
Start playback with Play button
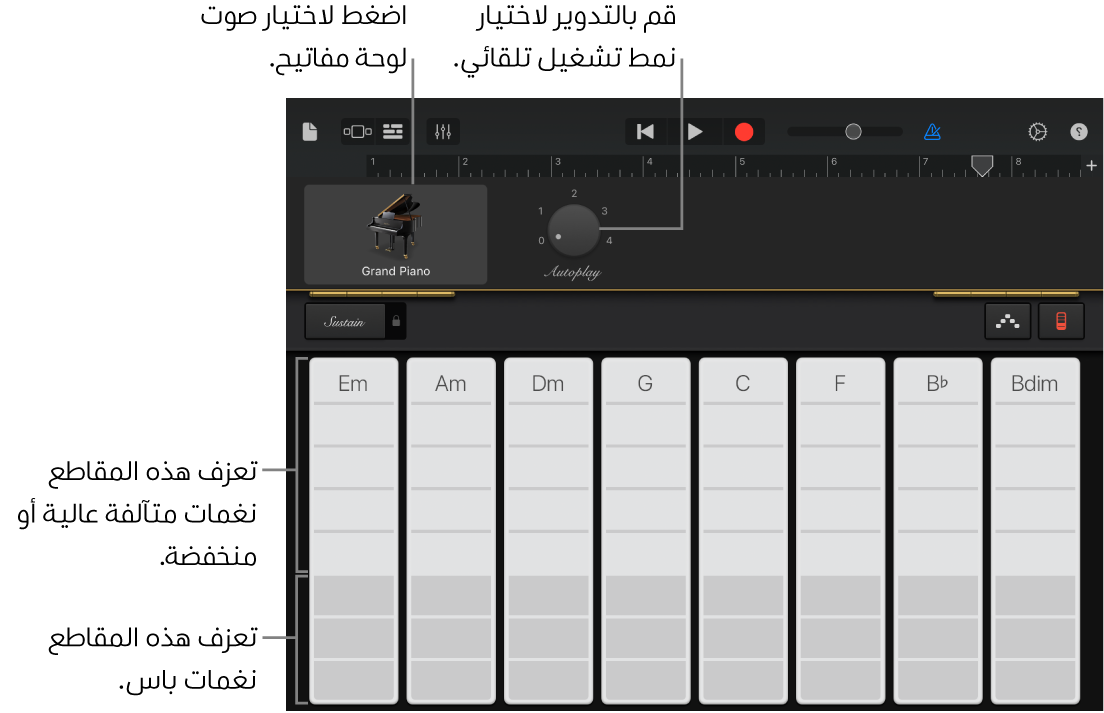694,132
